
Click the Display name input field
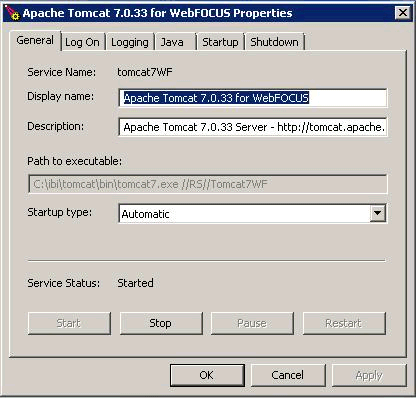253,98
